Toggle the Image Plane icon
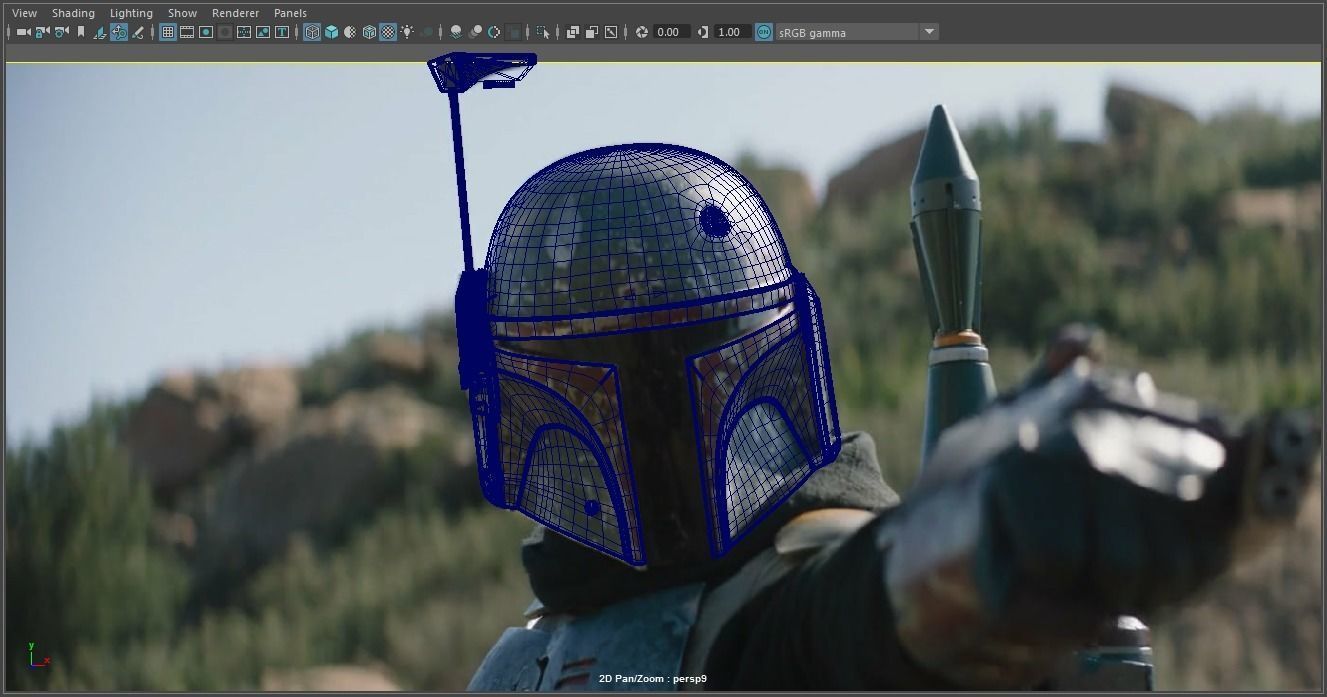This screenshot has height=697, width=1327. pos(100,32)
